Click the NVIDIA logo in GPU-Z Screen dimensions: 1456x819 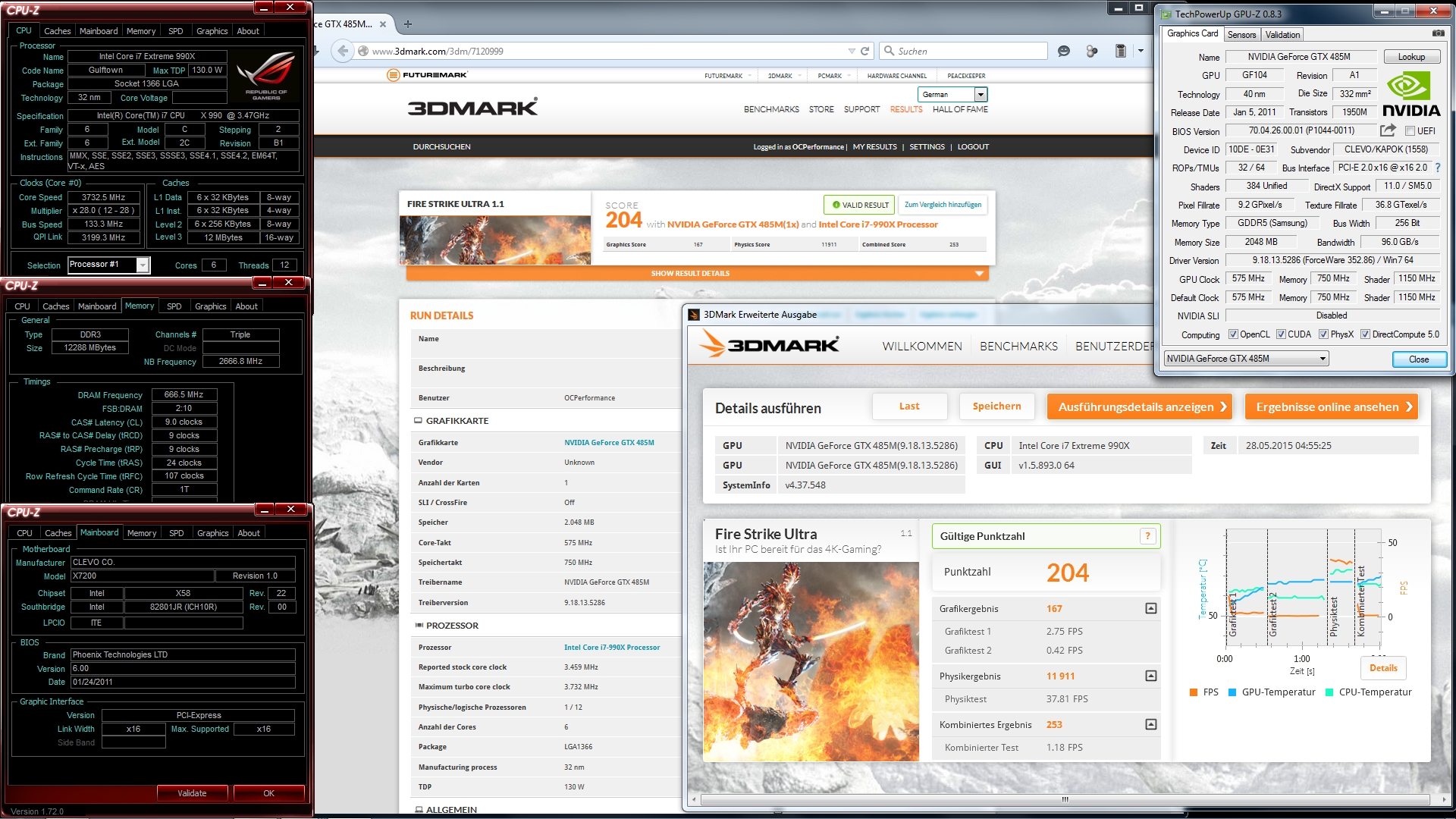1411,94
